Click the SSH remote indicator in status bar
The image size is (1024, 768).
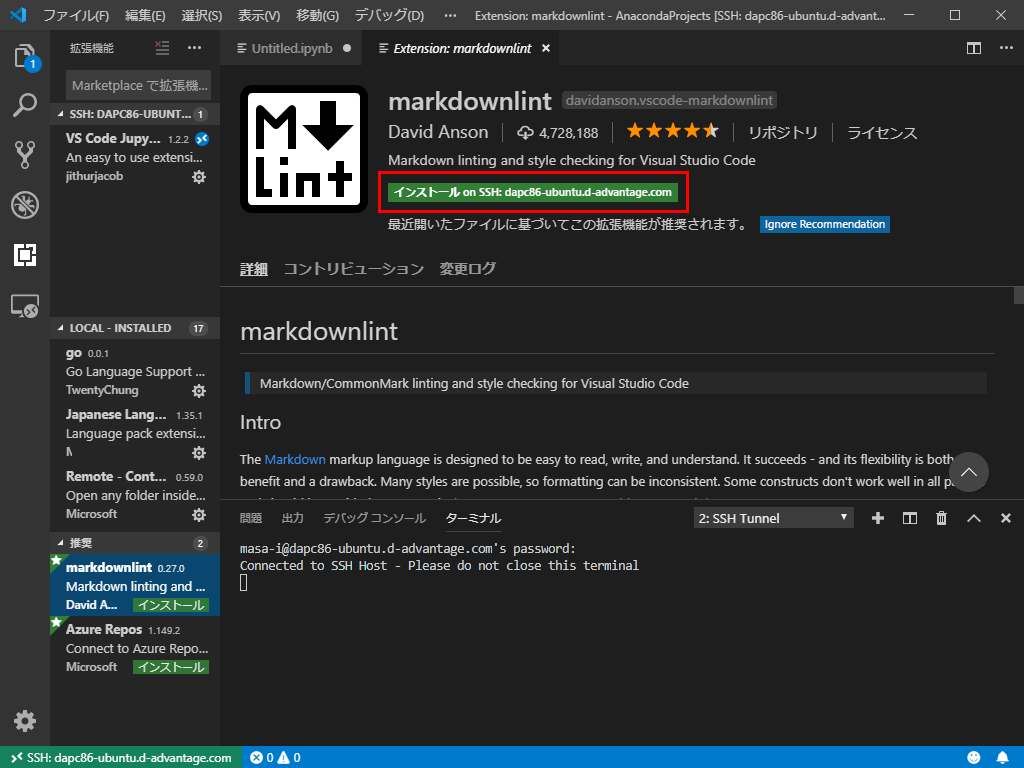(x=121, y=758)
